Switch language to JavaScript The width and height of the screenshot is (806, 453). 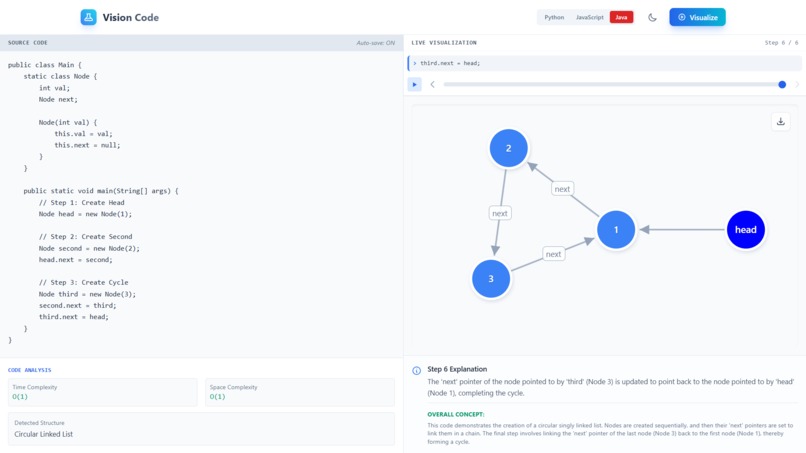(590, 17)
